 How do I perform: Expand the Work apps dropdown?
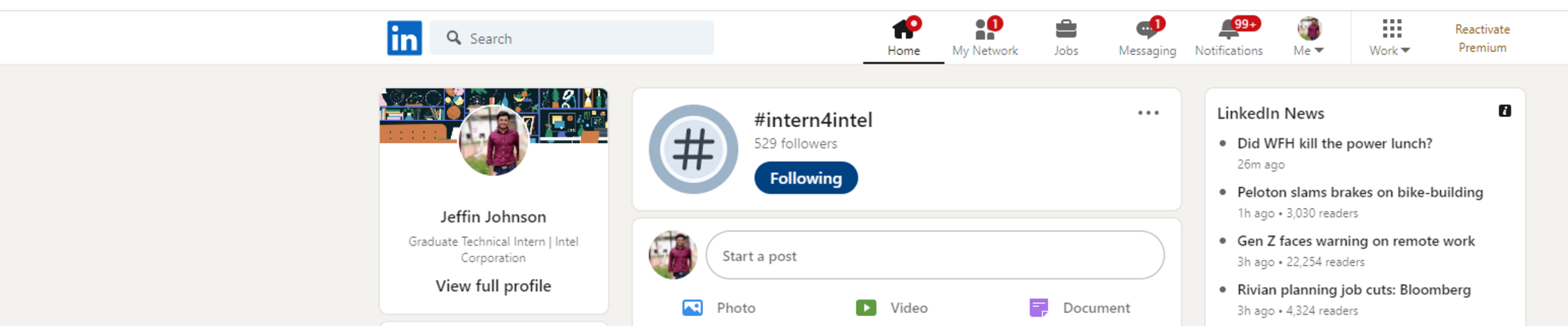(x=1390, y=37)
